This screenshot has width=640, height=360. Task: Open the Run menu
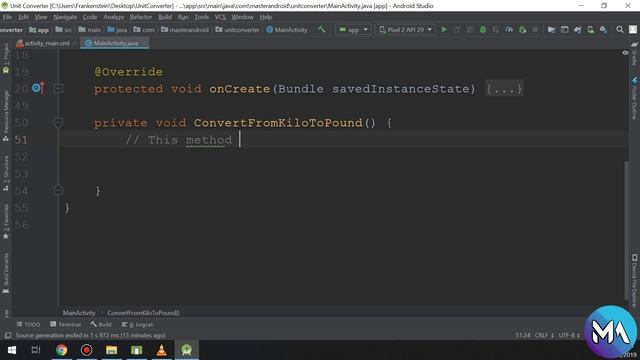(183, 17)
